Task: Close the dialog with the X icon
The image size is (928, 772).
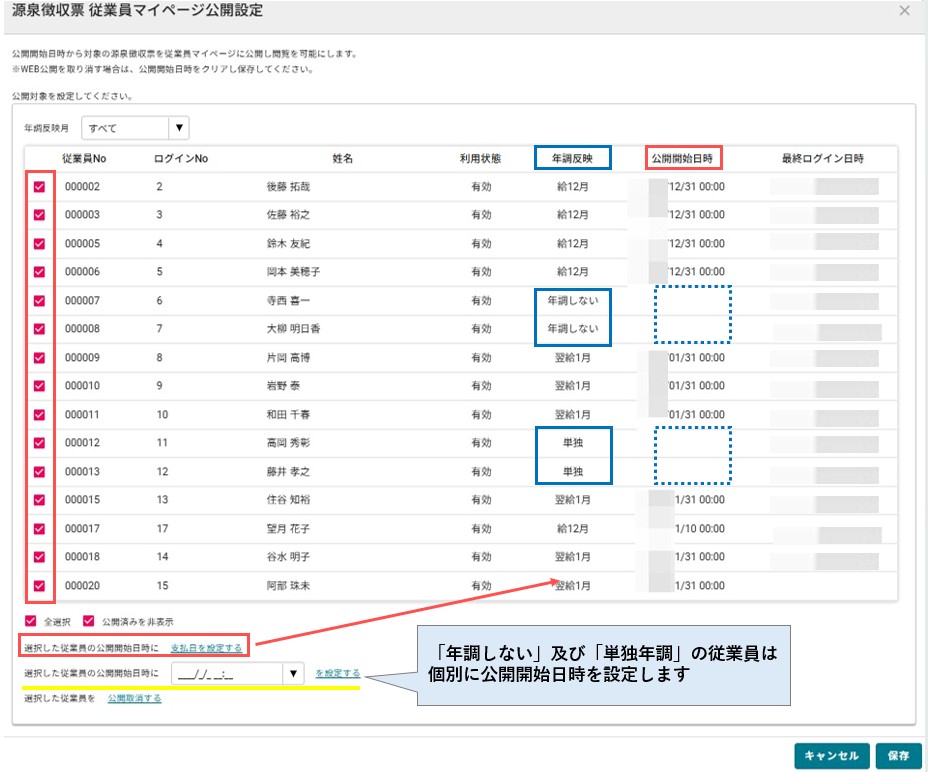Action: 904,11
